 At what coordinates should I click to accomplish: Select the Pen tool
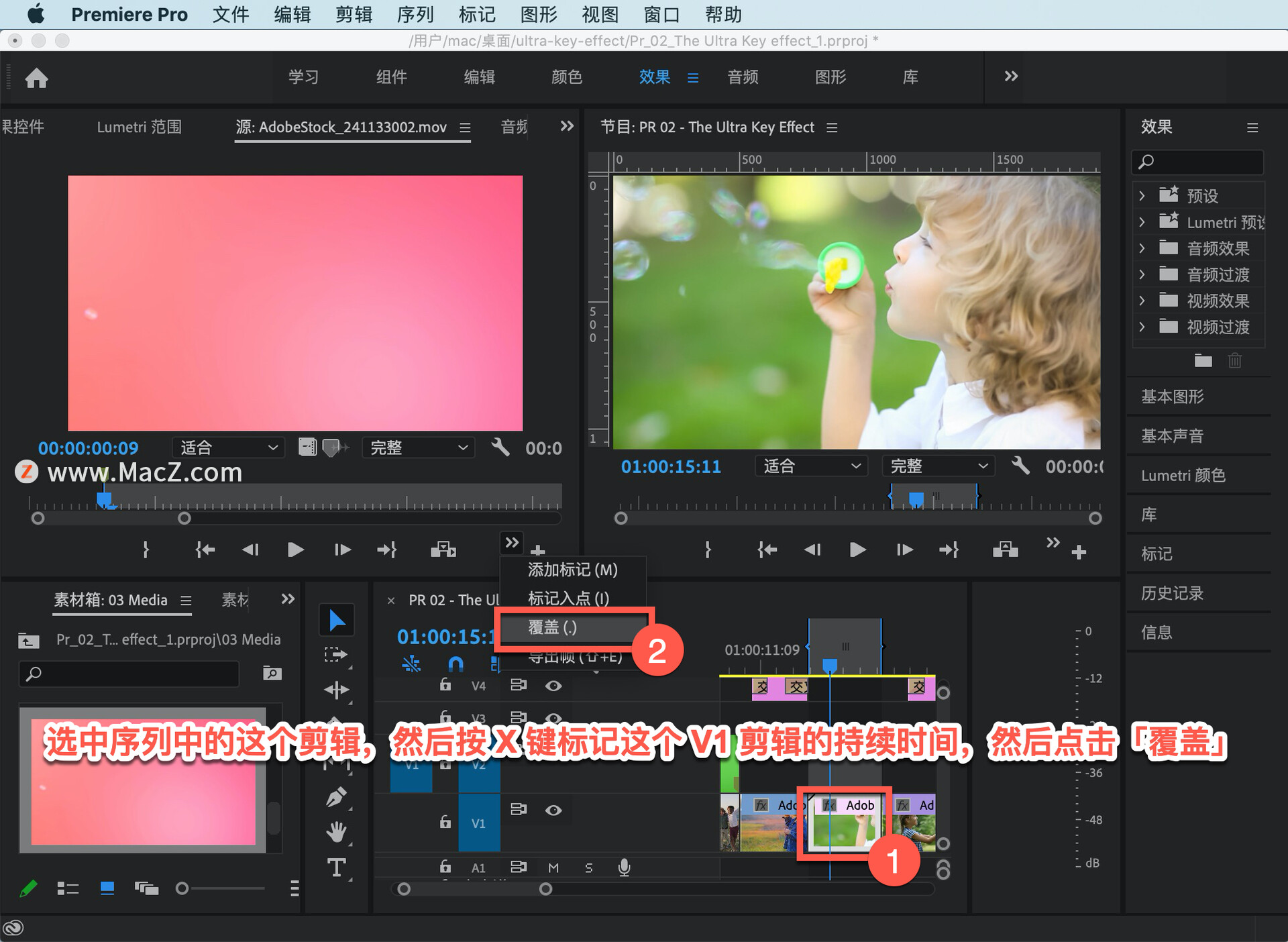pos(336,797)
